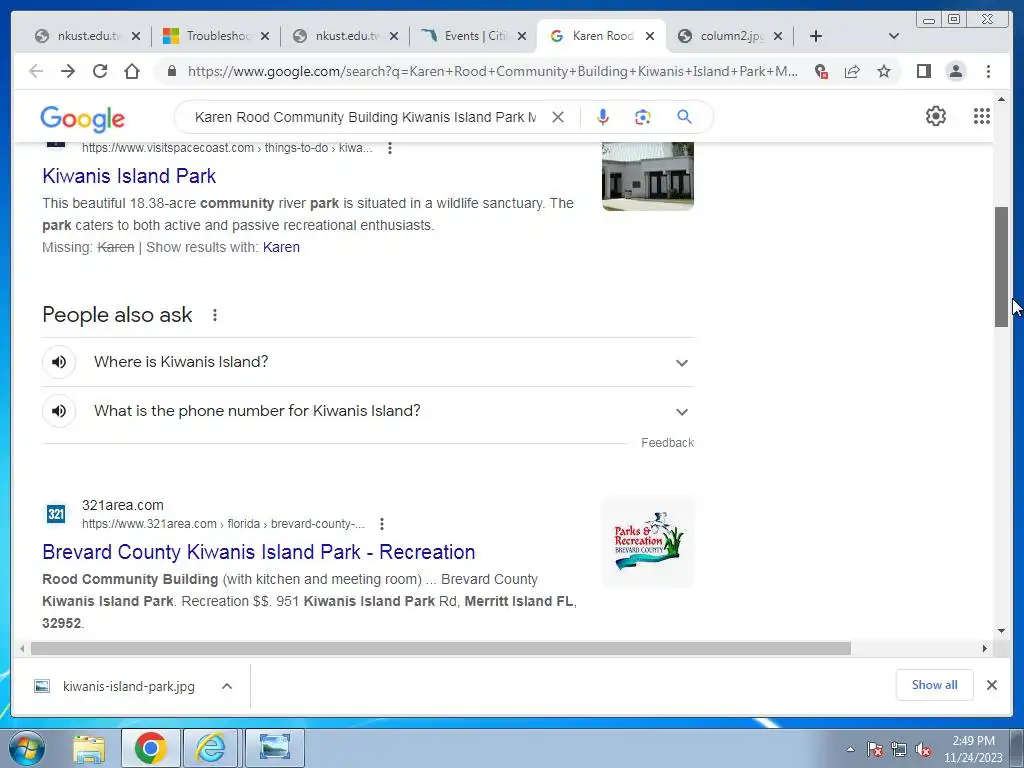1024x768 pixels.
Task: Show results including Karen
Action: (x=281, y=248)
